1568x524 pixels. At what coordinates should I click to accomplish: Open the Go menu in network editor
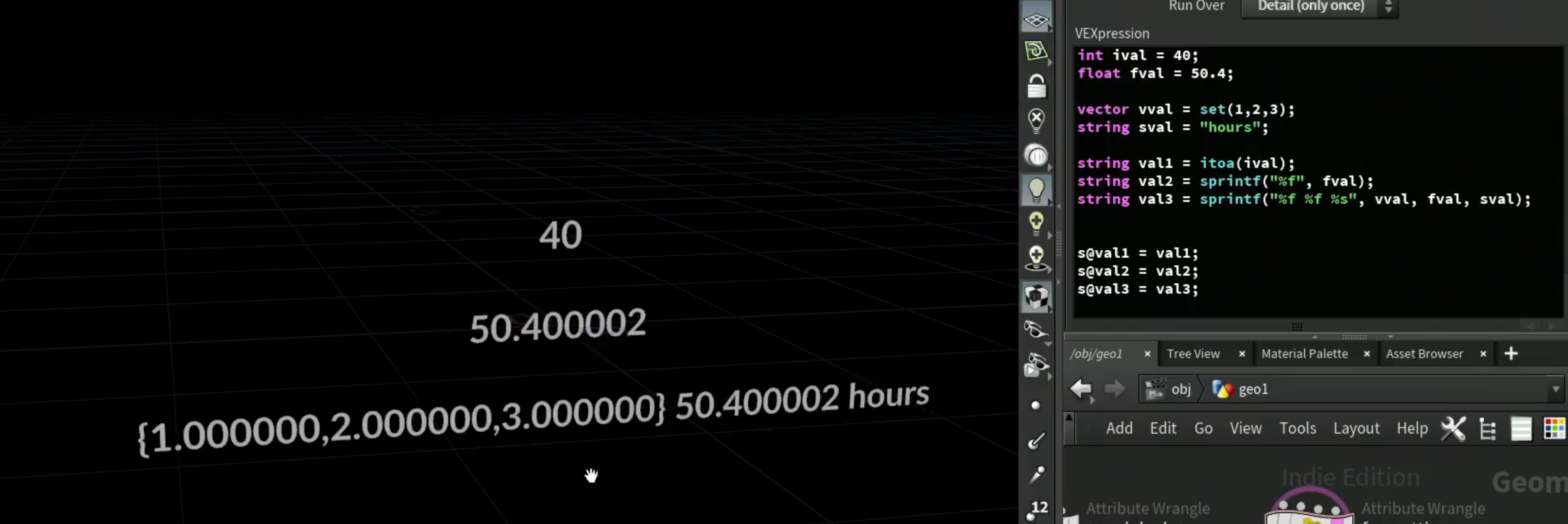[x=1203, y=428]
